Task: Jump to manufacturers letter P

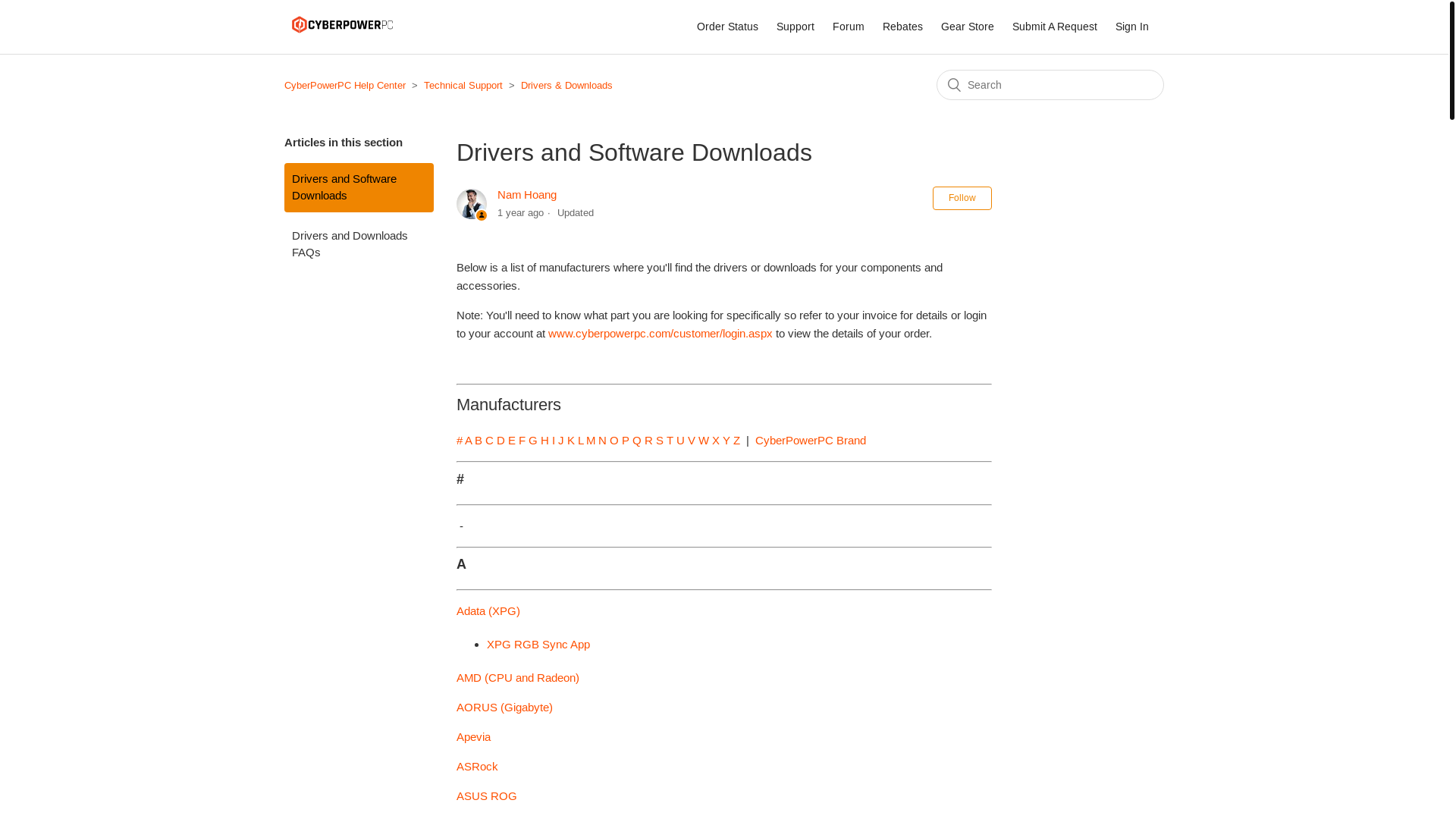Action: click(626, 441)
